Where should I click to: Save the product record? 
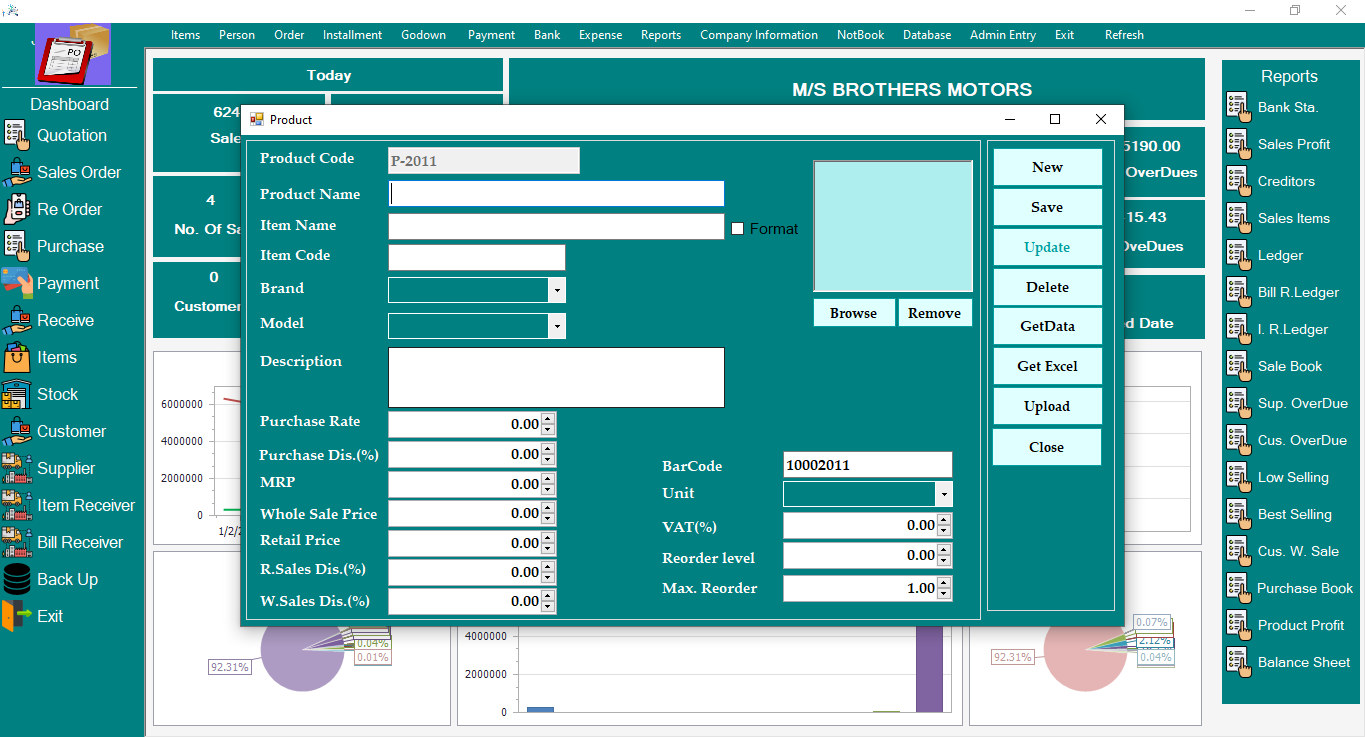pos(1047,207)
